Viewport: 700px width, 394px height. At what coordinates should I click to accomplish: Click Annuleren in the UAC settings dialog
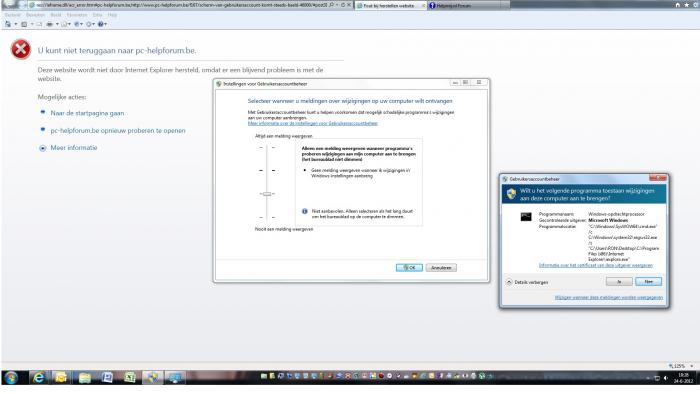point(441,267)
